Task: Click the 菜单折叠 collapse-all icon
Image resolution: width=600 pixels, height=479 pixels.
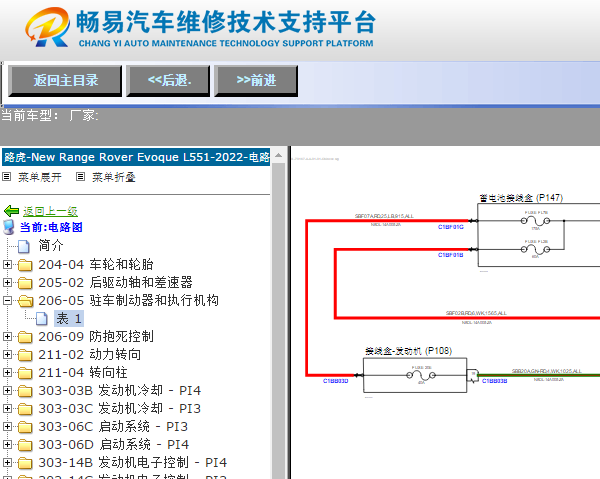Action: 80,177
